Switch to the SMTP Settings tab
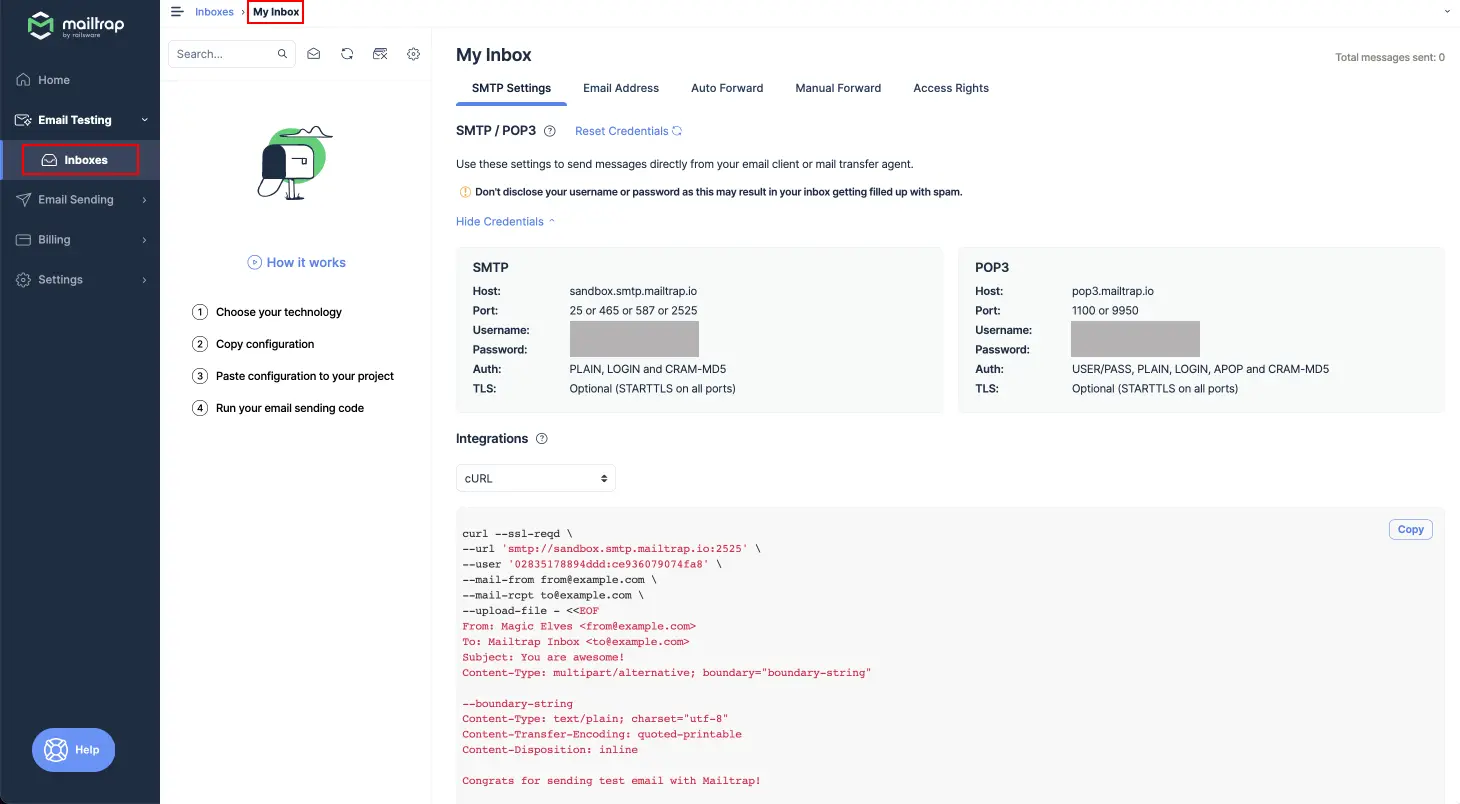Viewport: 1460px width, 804px height. pos(511,88)
